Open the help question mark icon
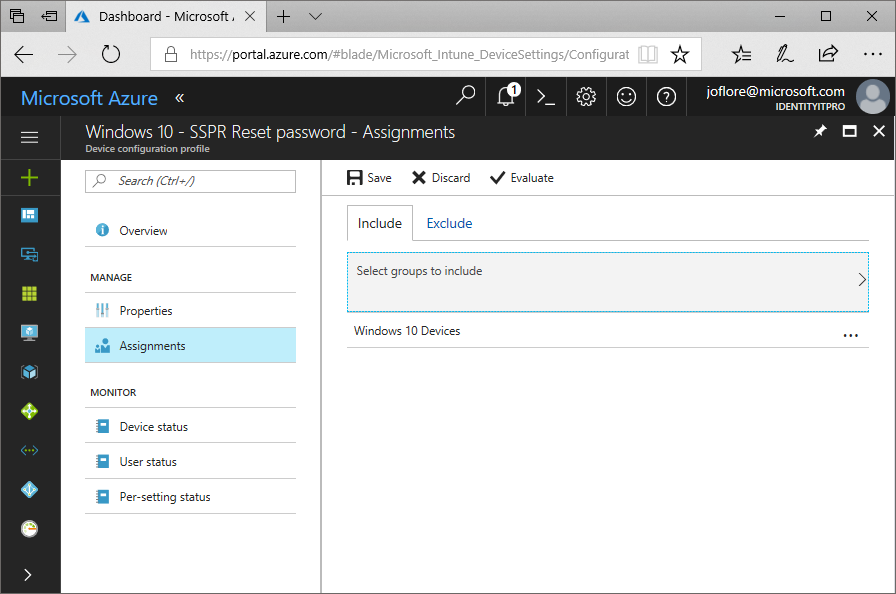Image resolution: width=896 pixels, height=594 pixels. point(666,97)
